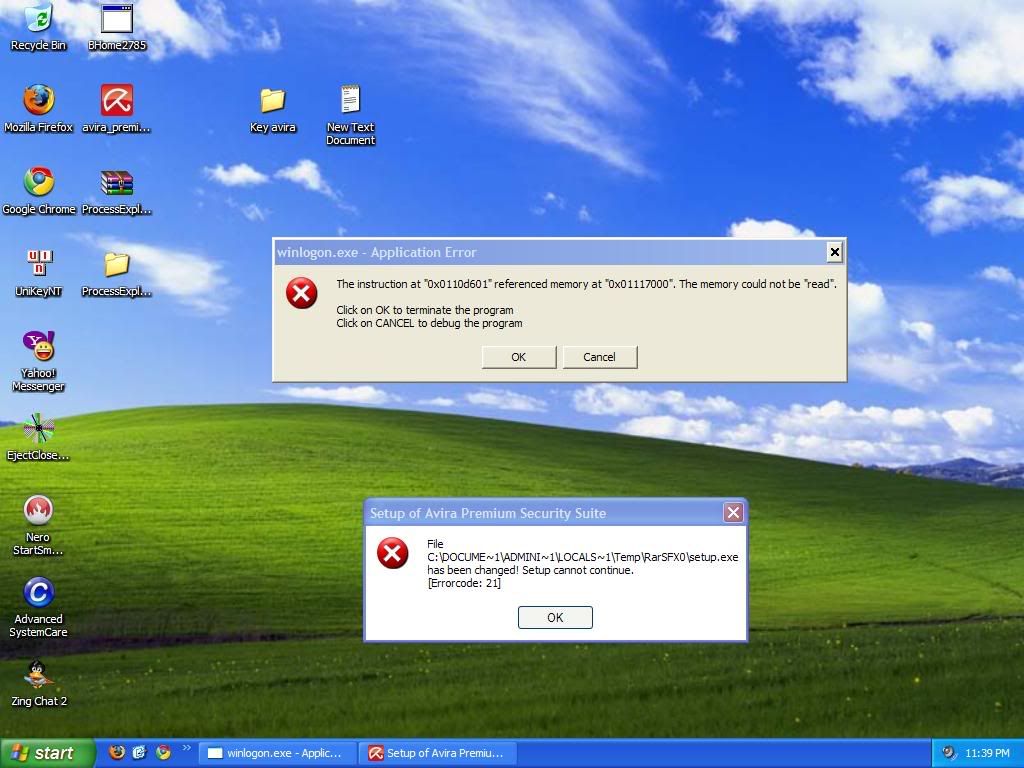Click the Internet Explorer quick launch icon

click(x=139, y=752)
